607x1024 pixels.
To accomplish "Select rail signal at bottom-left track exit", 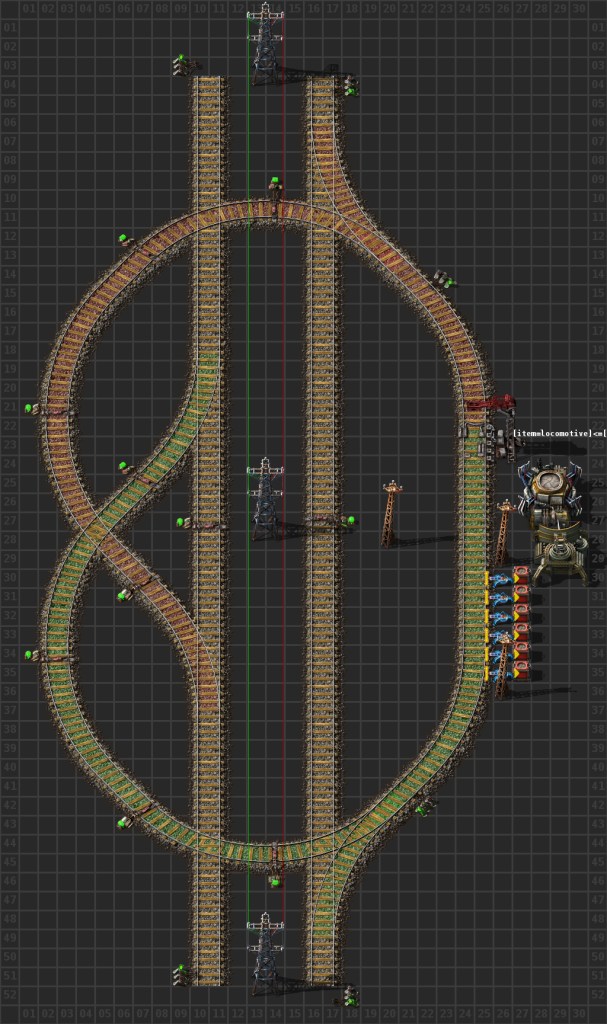I will (x=182, y=976).
